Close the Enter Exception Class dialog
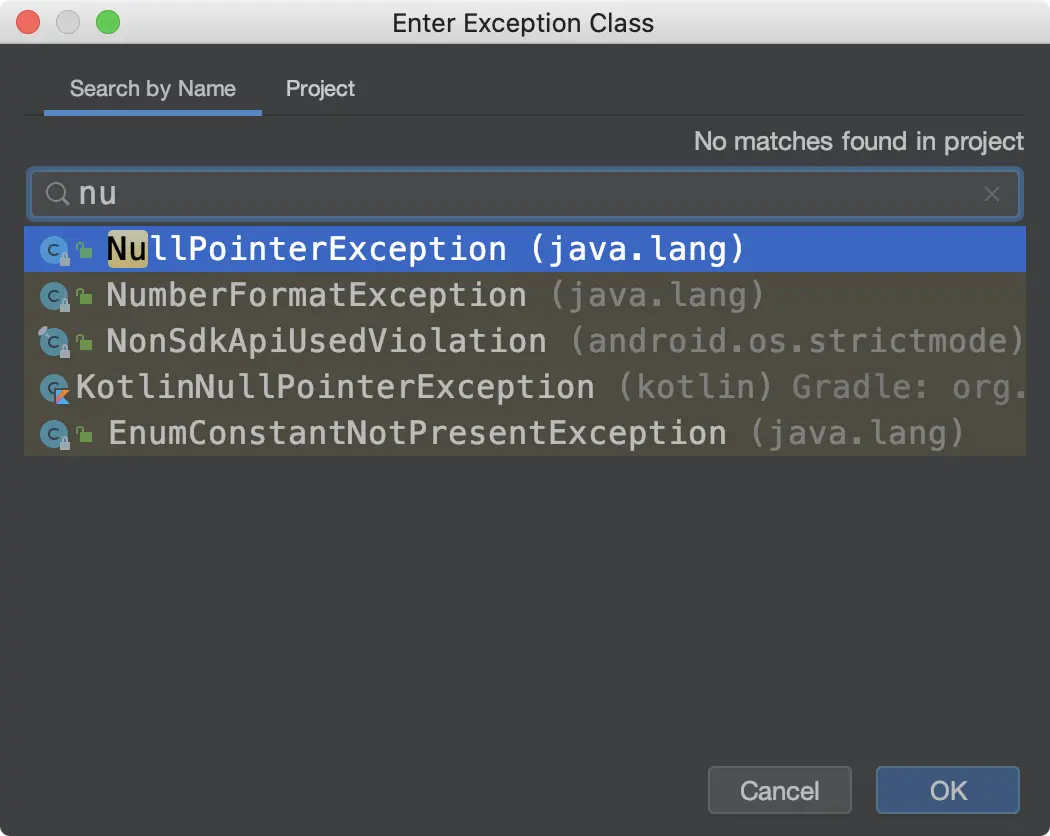The width and height of the screenshot is (1050, 836). (29, 22)
